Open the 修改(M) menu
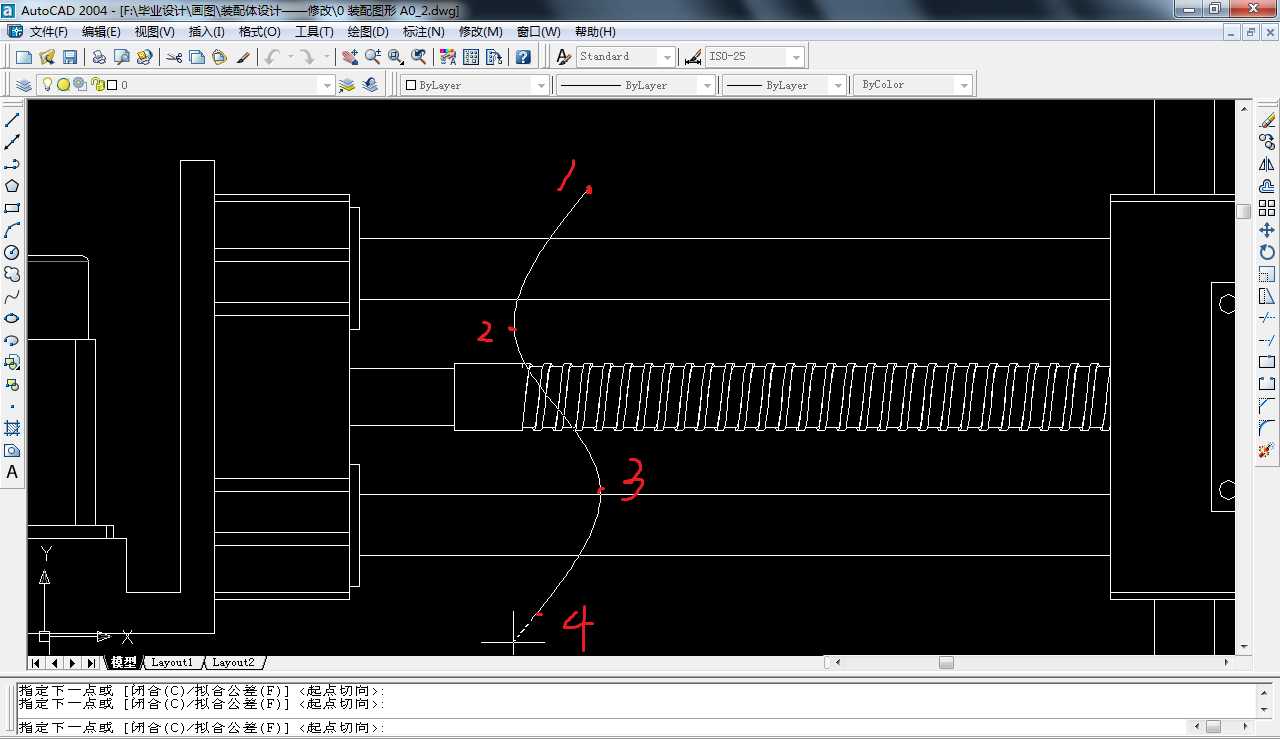The width and height of the screenshot is (1280, 740). point(480,32)
